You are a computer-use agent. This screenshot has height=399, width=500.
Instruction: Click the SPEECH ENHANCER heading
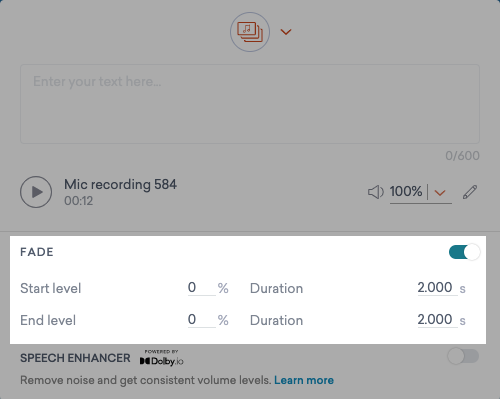pyautogui.click(x=75, y=358)
